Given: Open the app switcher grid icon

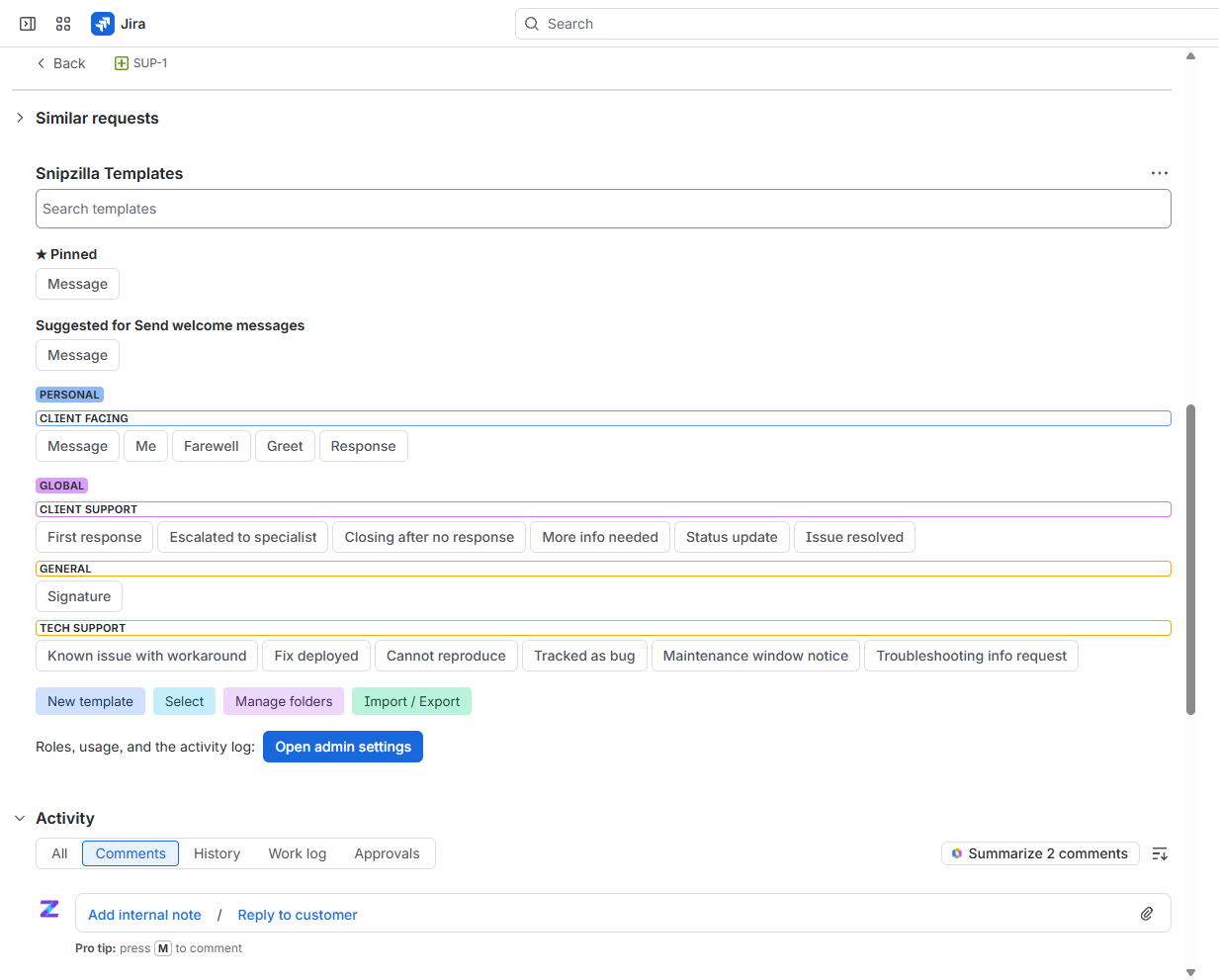Looking at the screenshot, I should (63, 24).
